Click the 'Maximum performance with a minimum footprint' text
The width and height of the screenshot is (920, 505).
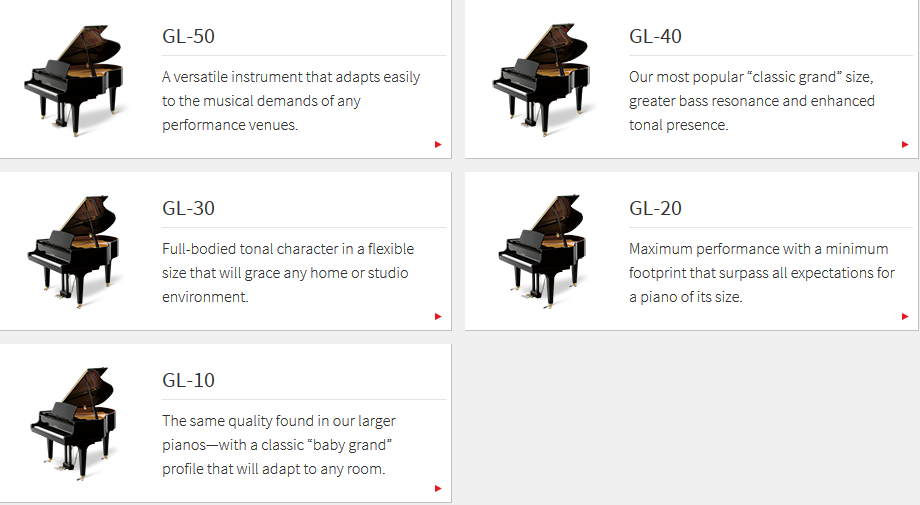762,273
